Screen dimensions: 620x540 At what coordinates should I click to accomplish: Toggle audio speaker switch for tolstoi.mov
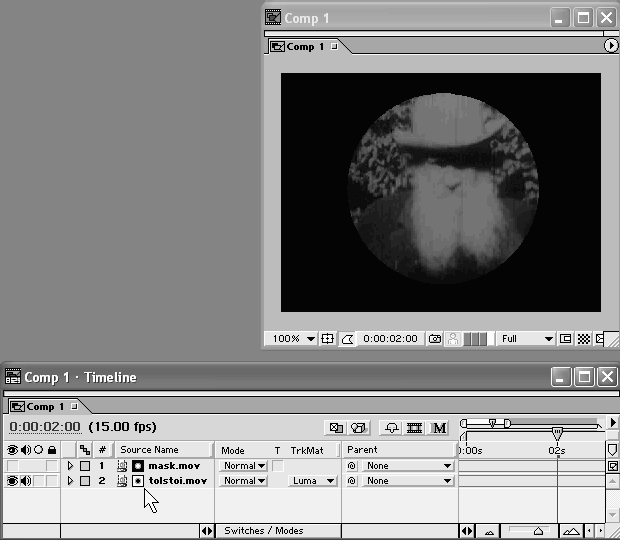pyautogui.click(x=25, y=481)
